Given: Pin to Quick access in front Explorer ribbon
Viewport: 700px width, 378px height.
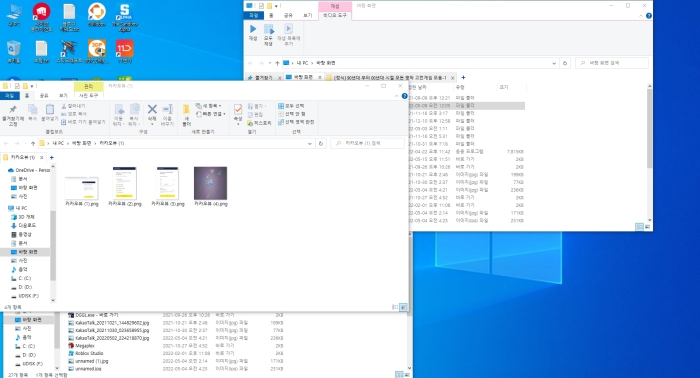Looking at the screenshot, I should 13,115.
